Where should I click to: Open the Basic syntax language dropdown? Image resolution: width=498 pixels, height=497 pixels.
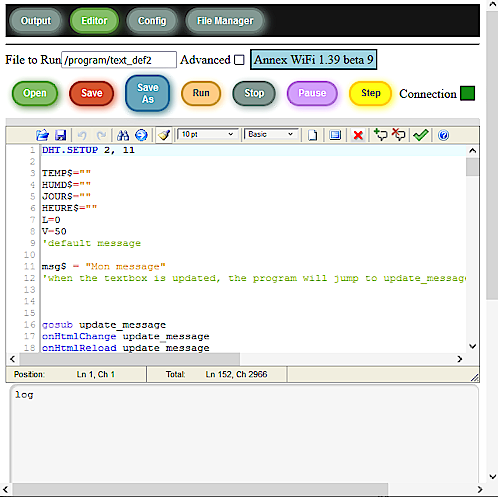pyautogui.click(x=271, y=134)
